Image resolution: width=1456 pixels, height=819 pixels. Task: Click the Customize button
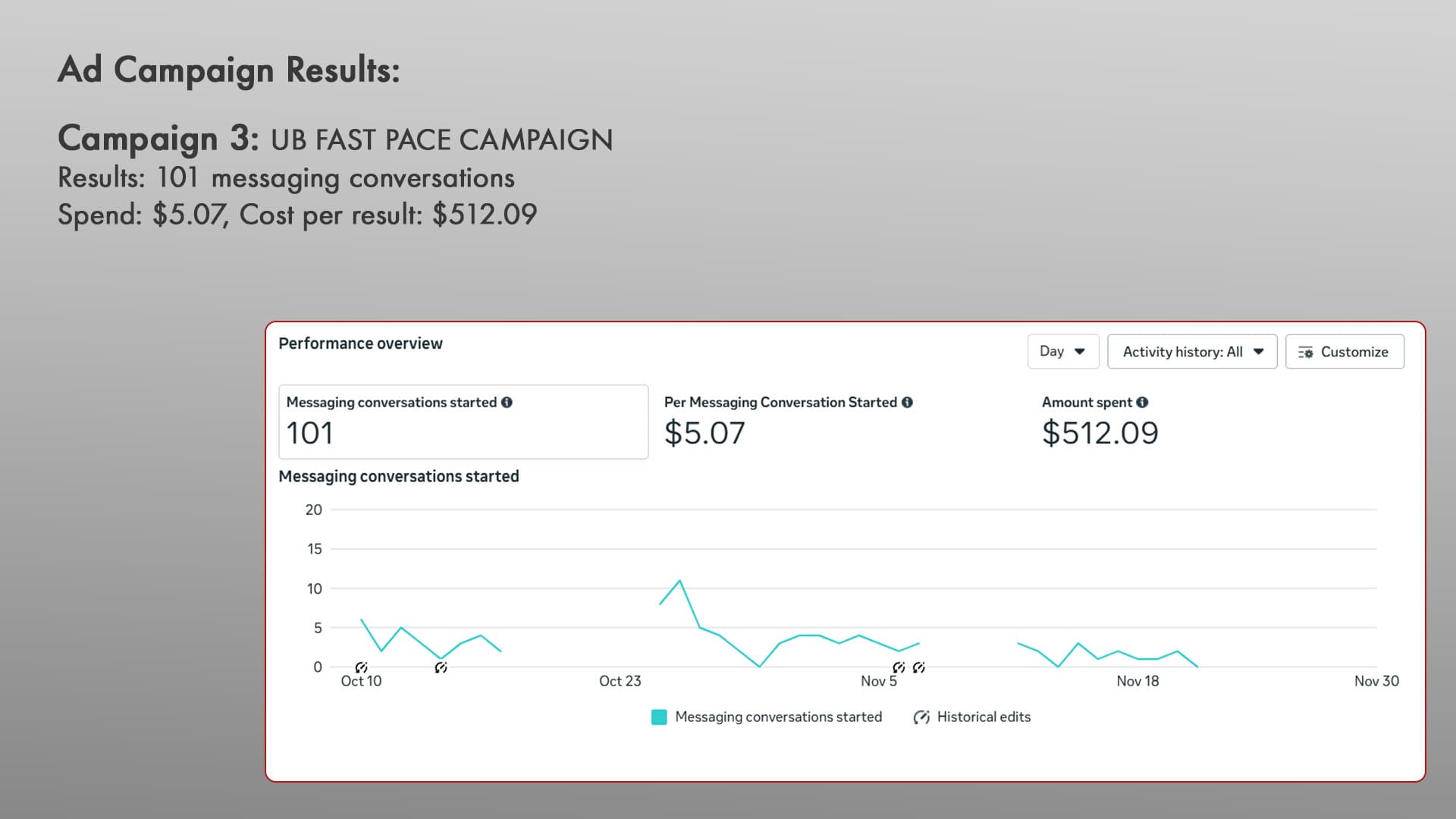coord(1345,351)
